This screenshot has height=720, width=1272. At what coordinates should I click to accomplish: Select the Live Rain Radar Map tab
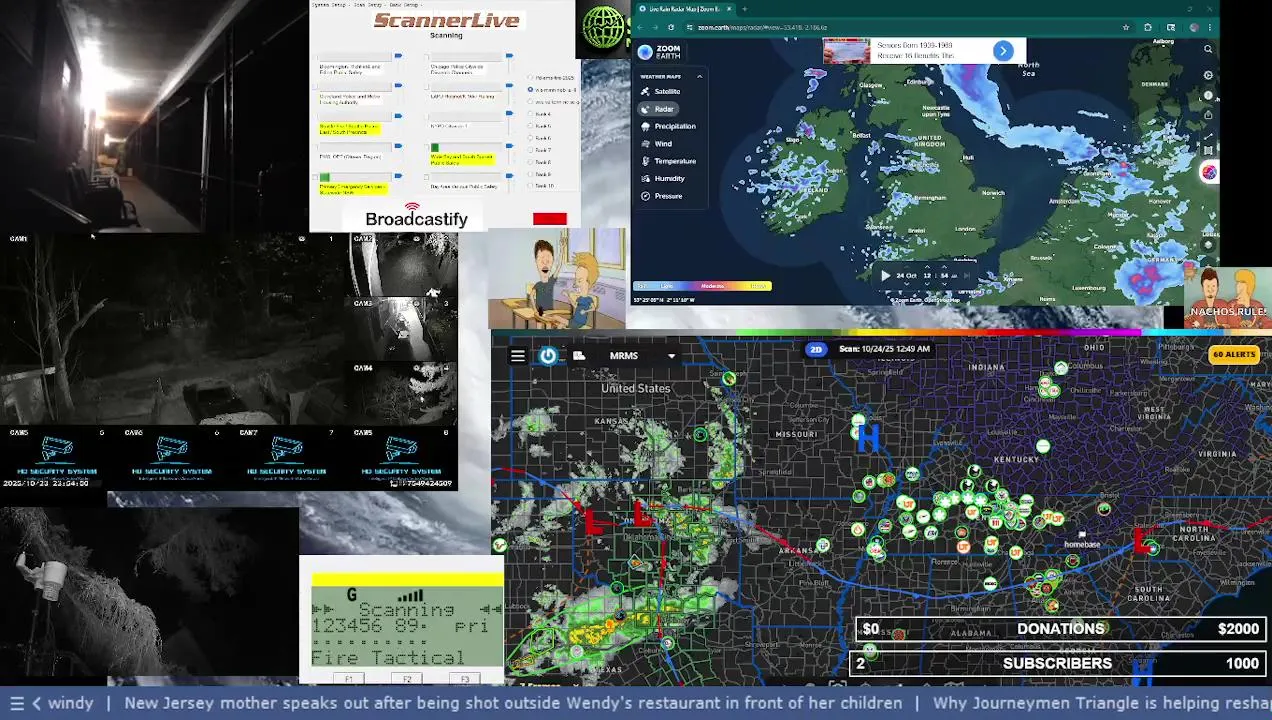pyautogui.click(x=685, y=9)
